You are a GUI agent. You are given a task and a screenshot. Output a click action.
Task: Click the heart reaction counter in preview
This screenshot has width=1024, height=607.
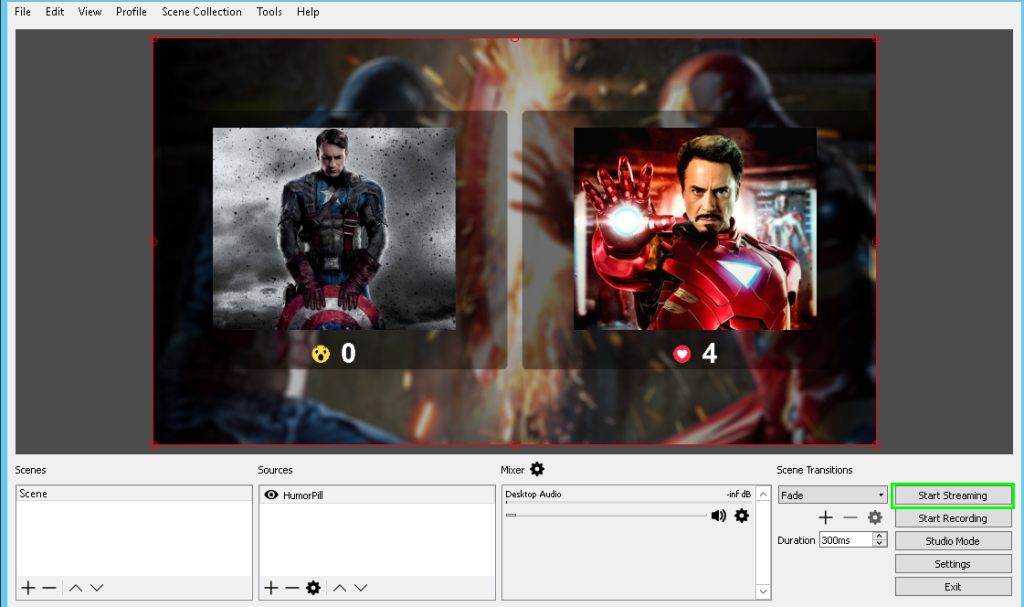[696, 353]
